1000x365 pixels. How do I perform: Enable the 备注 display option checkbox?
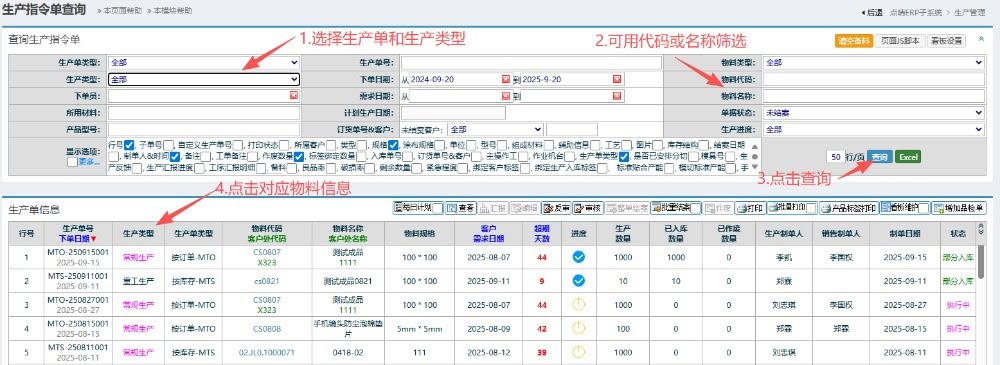(205, 156)
